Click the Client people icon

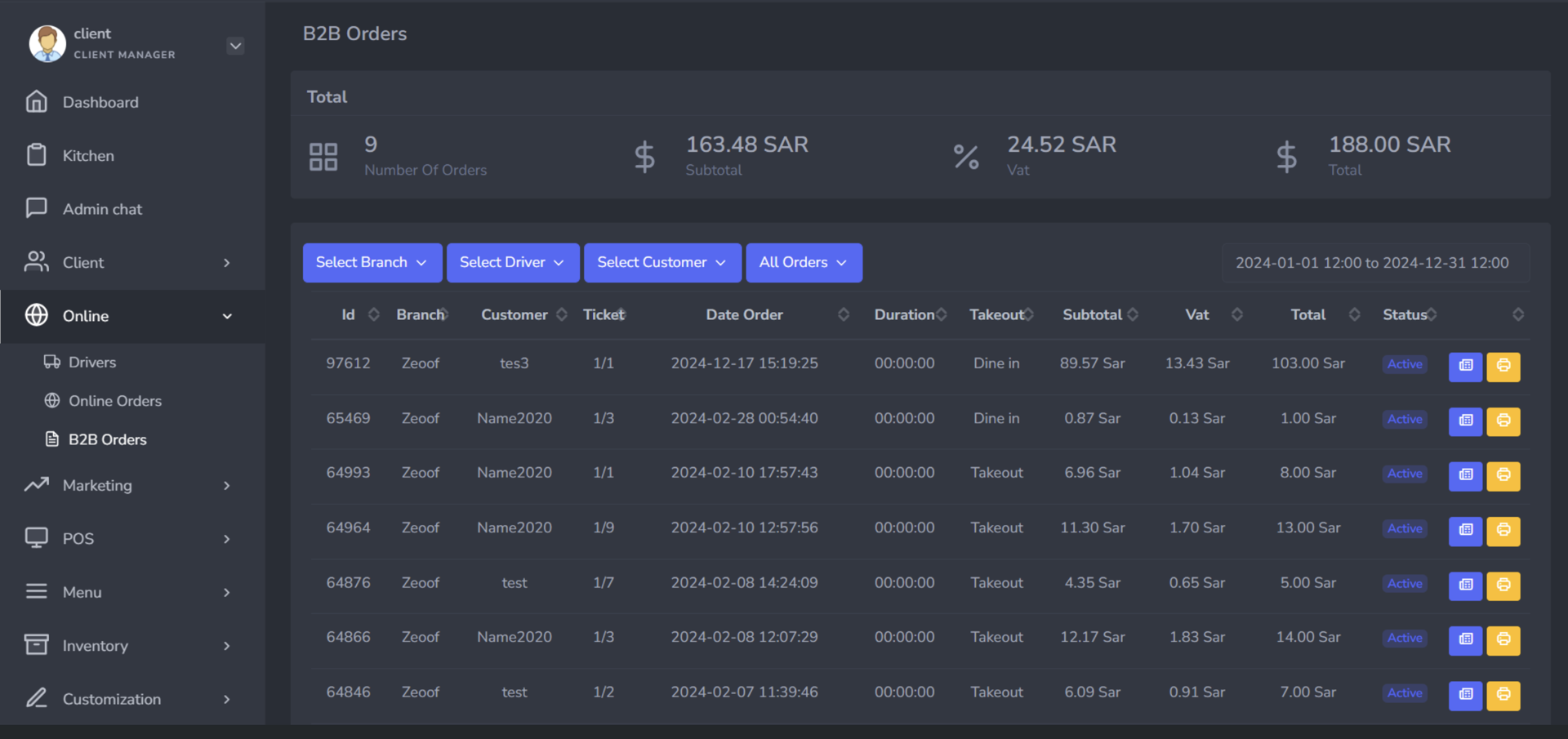click(x=36, y=262)
